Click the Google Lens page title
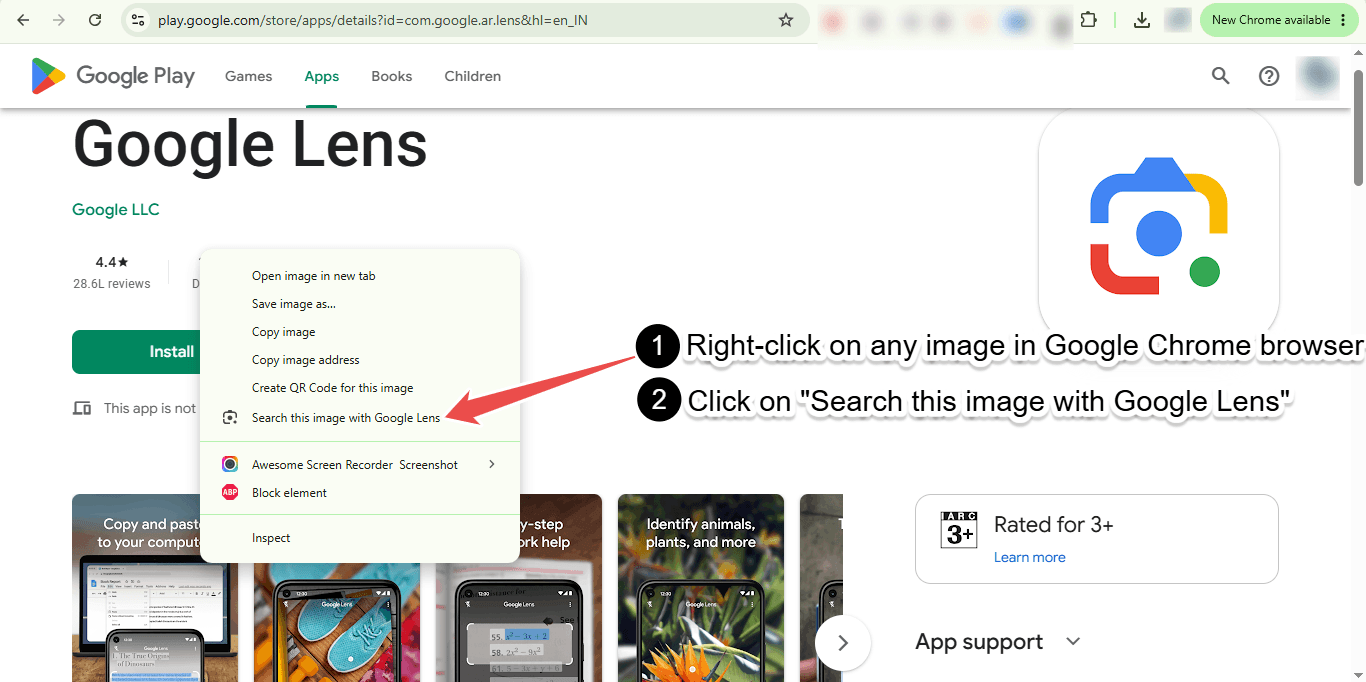This screenshot has height=682, width=1366. point(250,144)
